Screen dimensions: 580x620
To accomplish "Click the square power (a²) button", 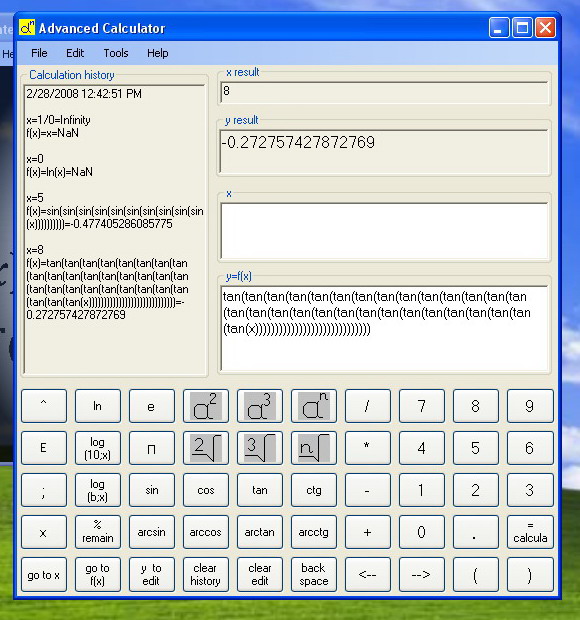I will click(206, 406).
